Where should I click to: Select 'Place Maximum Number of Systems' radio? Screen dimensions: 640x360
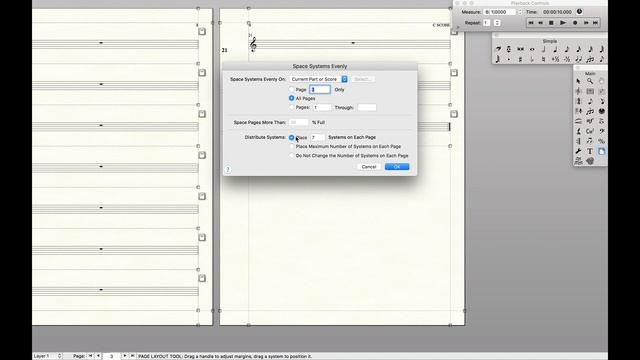291,147
